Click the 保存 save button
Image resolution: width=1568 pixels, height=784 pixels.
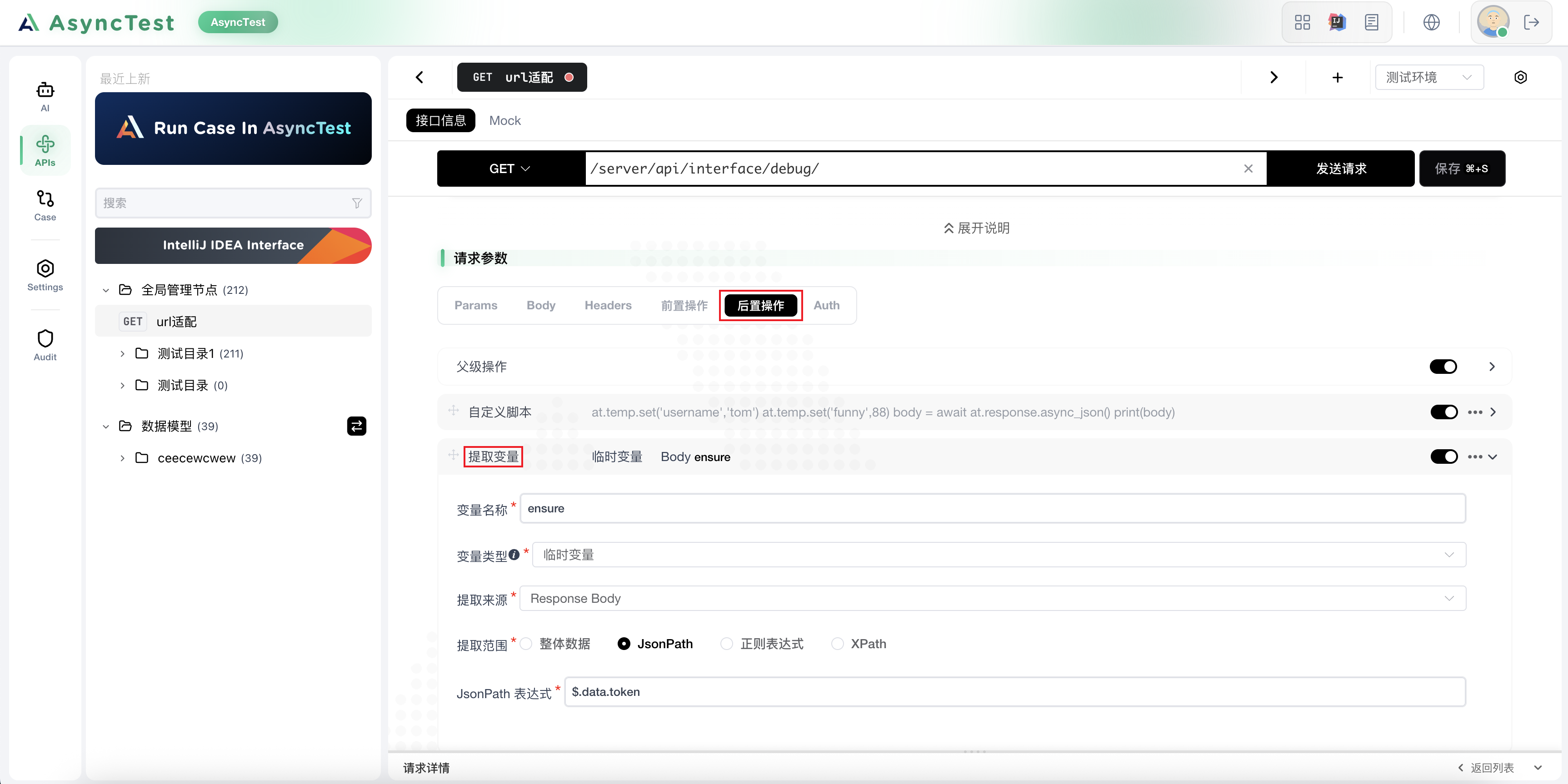coord(1461,169)
